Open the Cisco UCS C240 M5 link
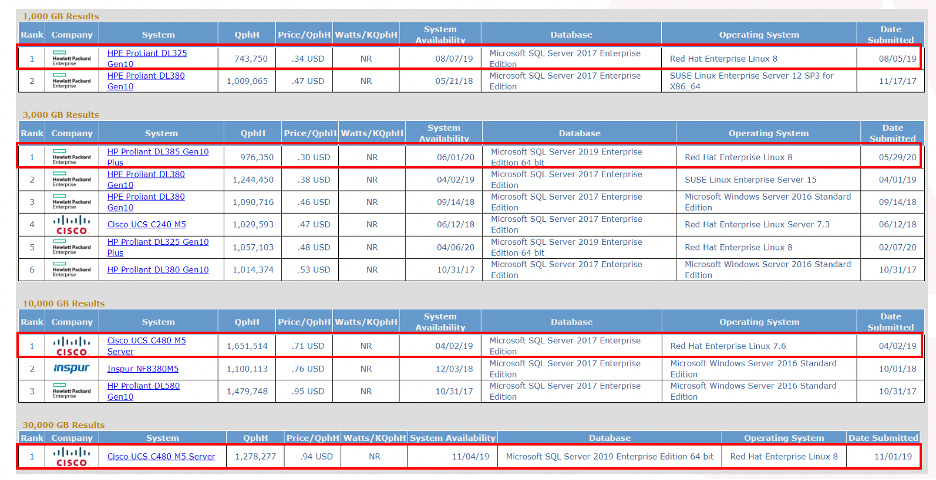Viewport: 936px width, 480px height. (146, 224)
